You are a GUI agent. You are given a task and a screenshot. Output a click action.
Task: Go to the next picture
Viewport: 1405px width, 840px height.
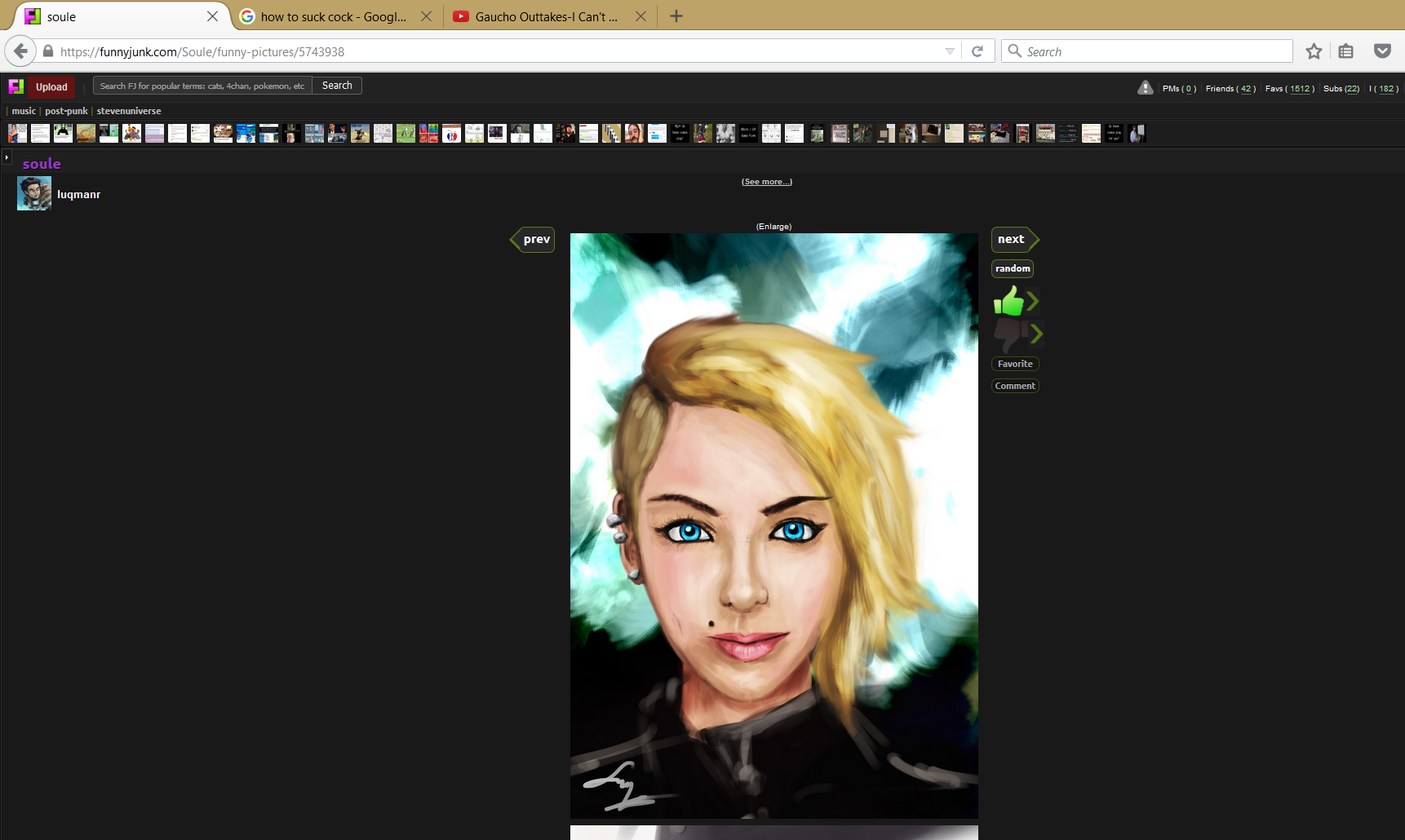[x=1012, y=239]
